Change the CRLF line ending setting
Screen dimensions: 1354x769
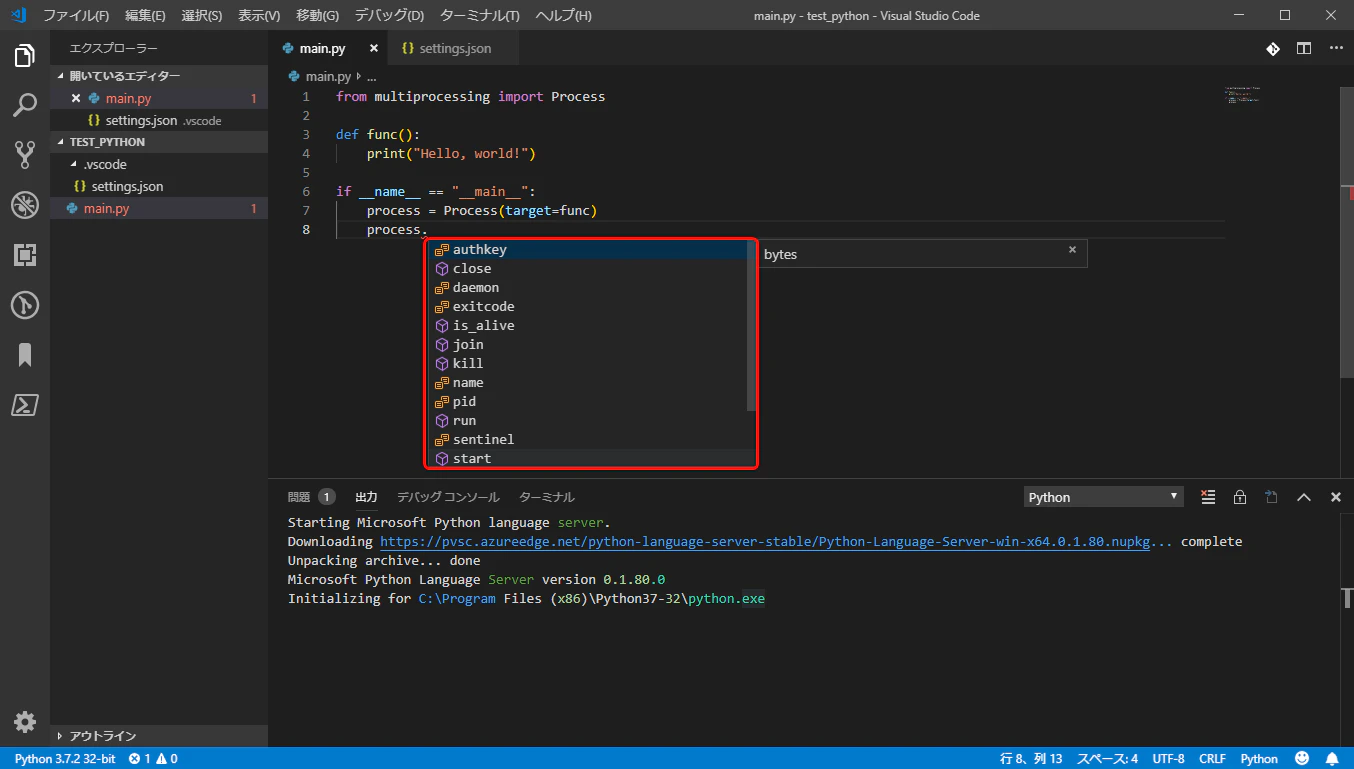(x=1212, y=758)
